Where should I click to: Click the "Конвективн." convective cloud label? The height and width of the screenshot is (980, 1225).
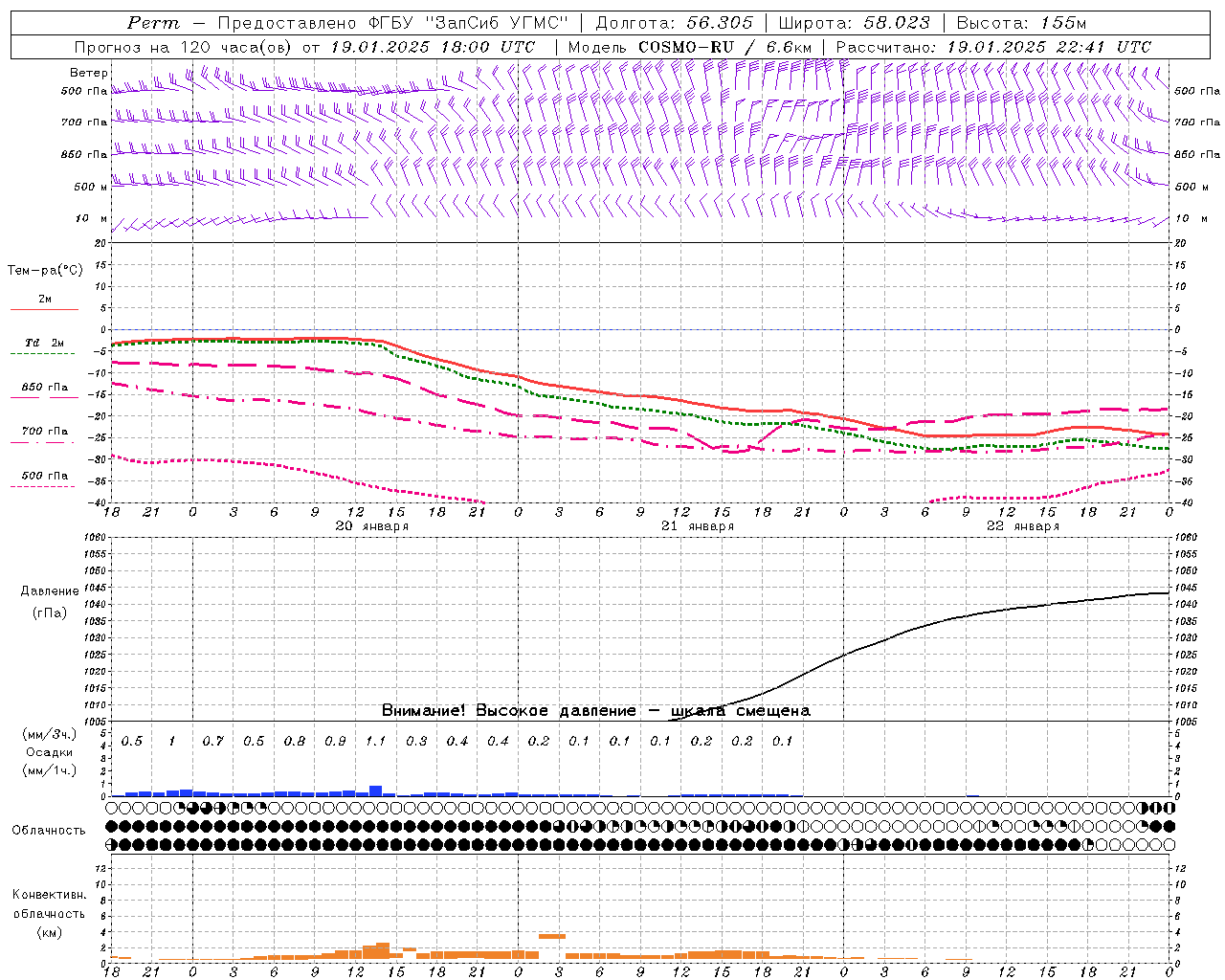pyautogui.click(x=49, y=895)
